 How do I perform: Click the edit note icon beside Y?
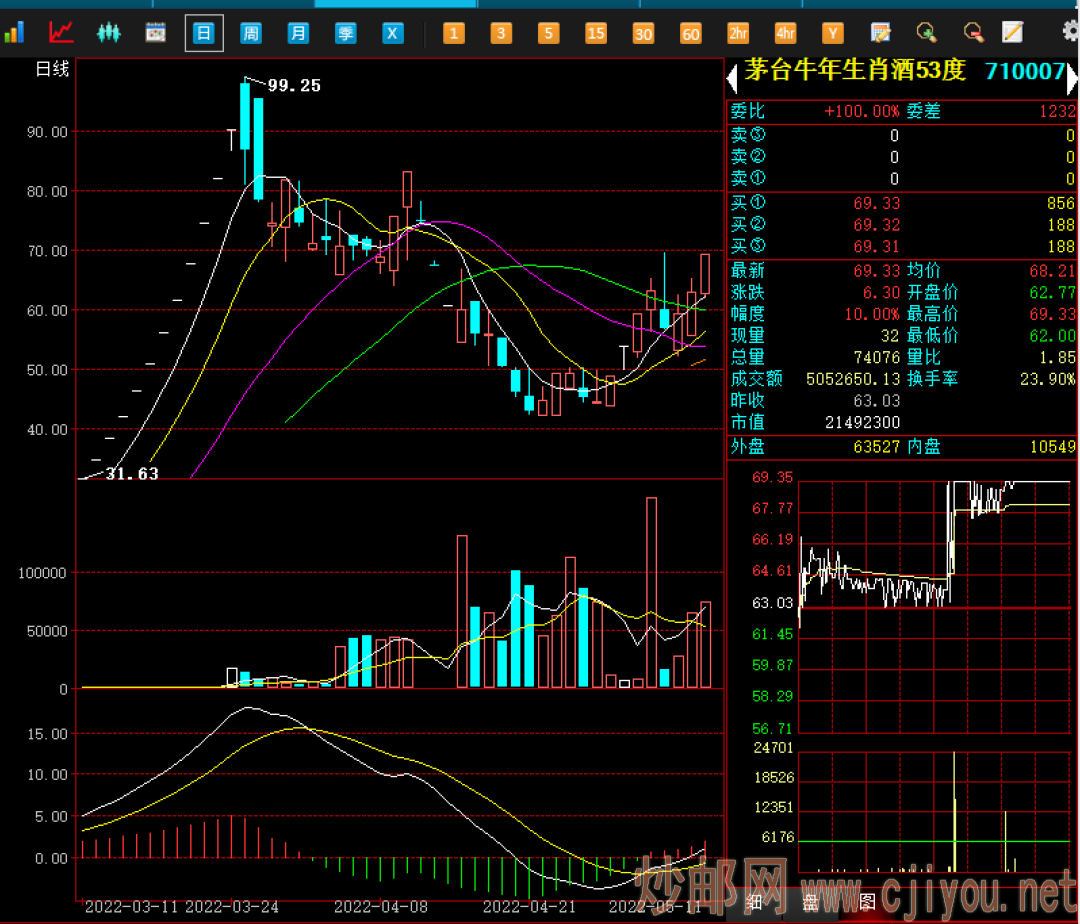point(880,33)
